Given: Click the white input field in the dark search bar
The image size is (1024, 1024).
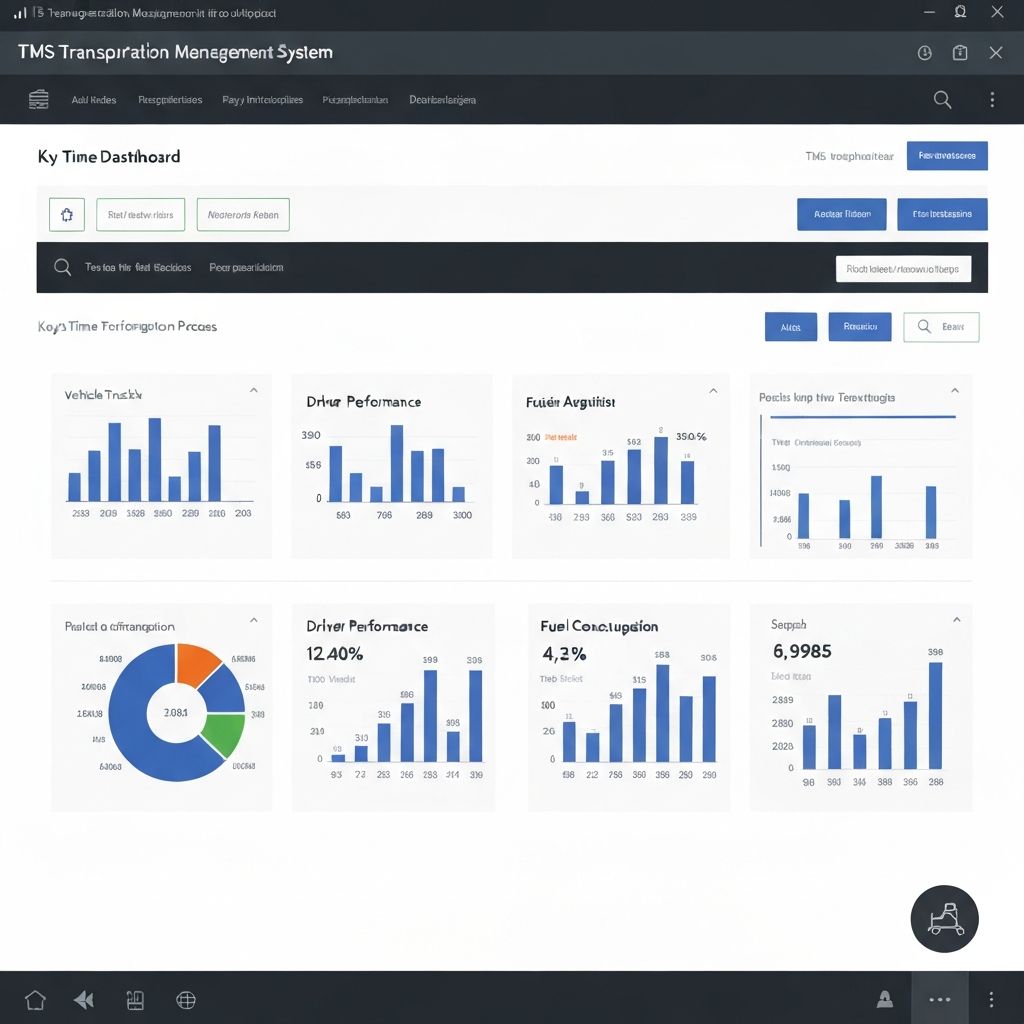Looking at the screenshot, I should click(x=902, y=268).
